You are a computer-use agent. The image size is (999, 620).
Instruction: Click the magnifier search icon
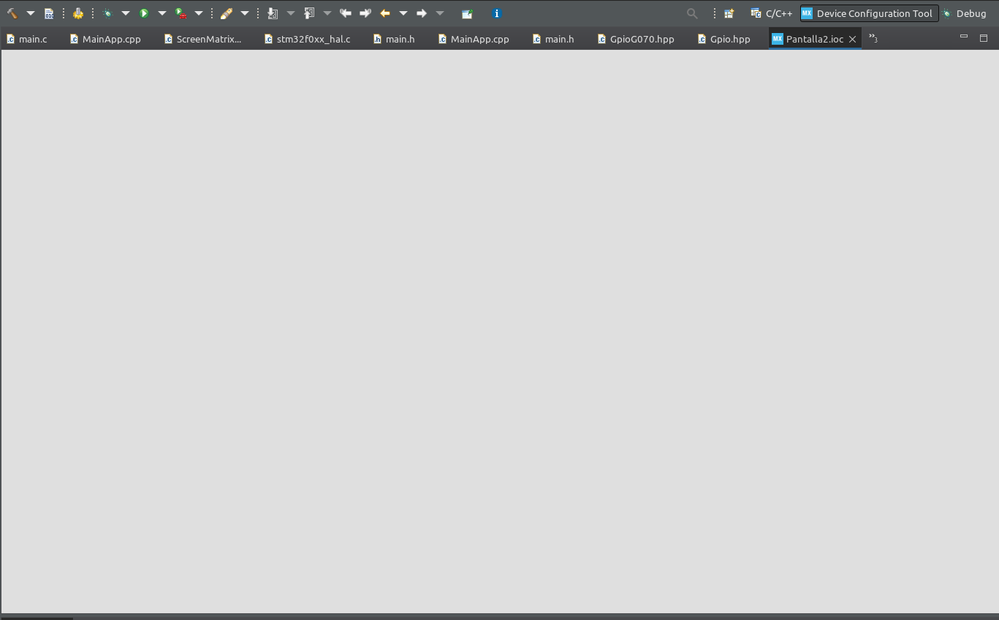(x=692, y=13)
